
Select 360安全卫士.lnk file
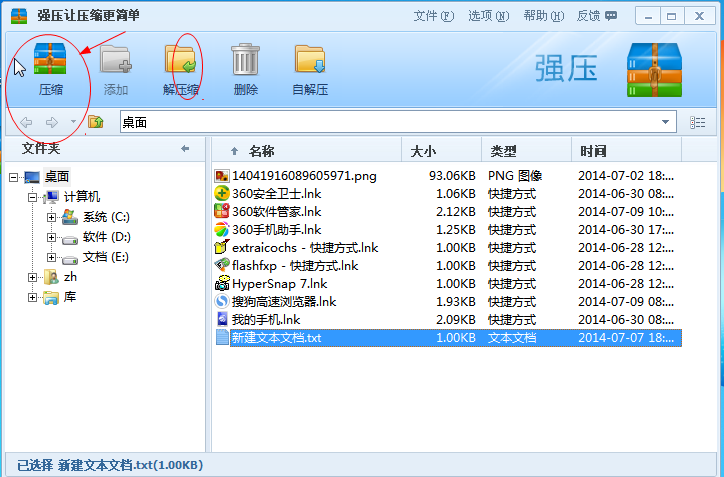tap(277, 194)
